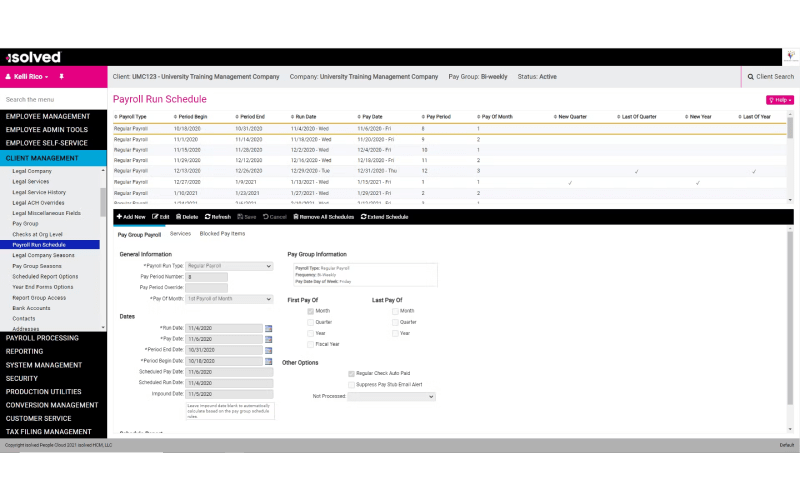This screenshot has height=500, width=800.
Task: Click the Search the menu field
Action: click(50, 100)
